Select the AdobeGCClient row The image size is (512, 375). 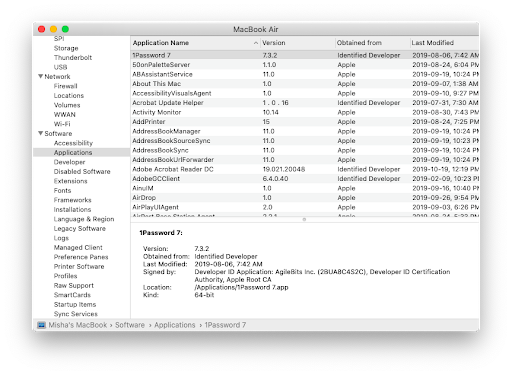point(305,179)
